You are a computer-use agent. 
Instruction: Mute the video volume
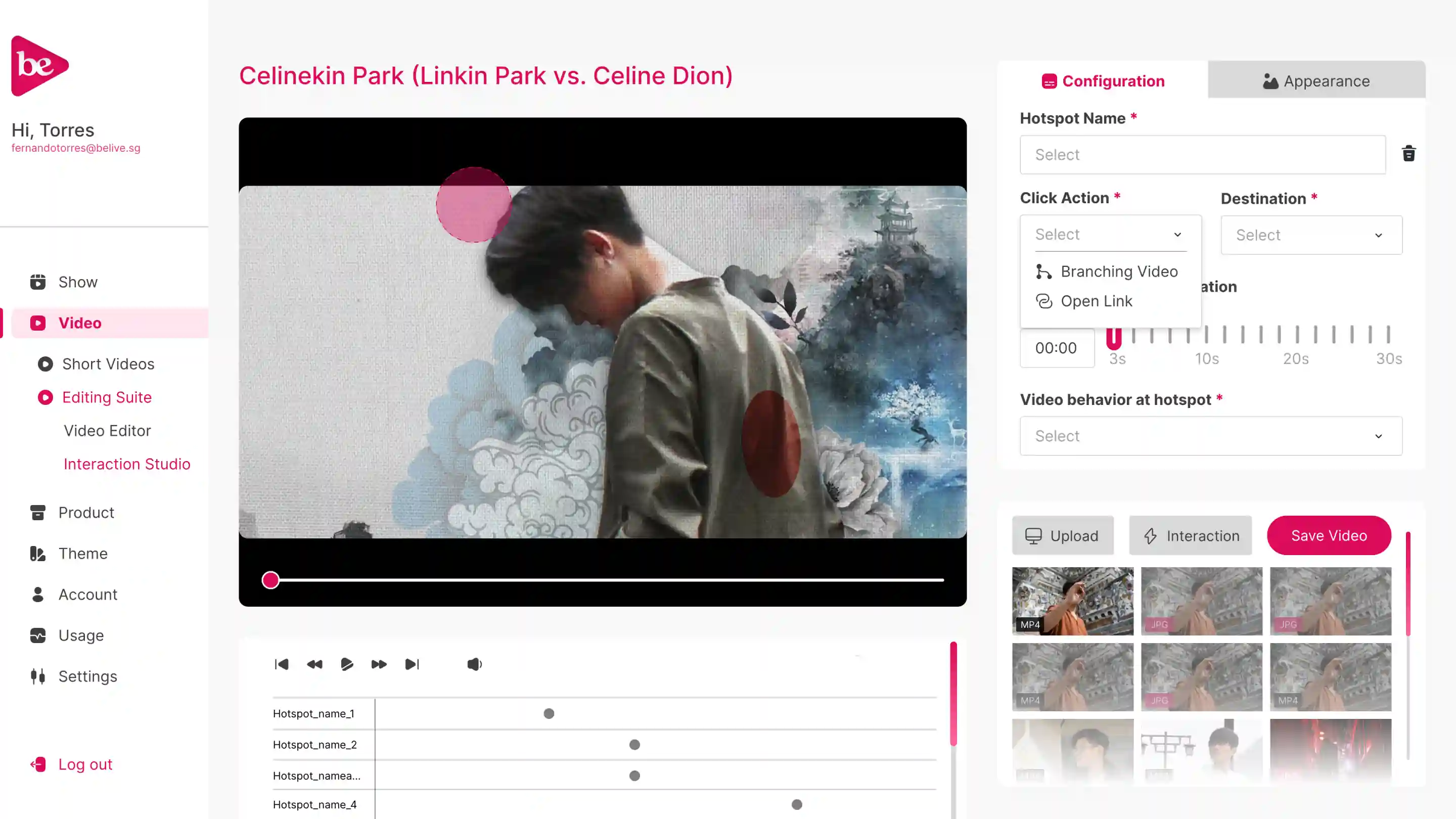[475, 664]
